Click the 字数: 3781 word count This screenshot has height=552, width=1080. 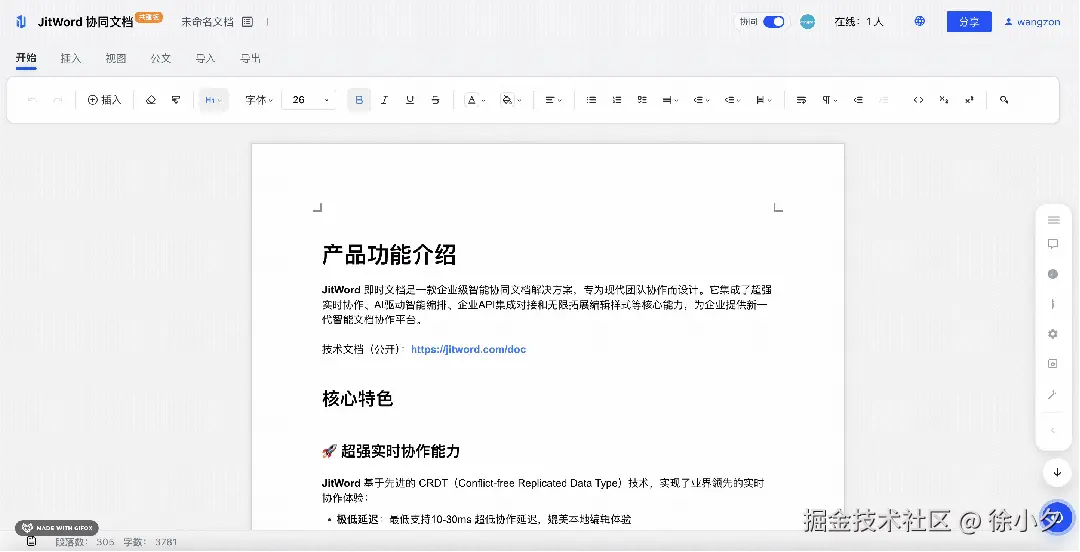[x=150, y=542]
